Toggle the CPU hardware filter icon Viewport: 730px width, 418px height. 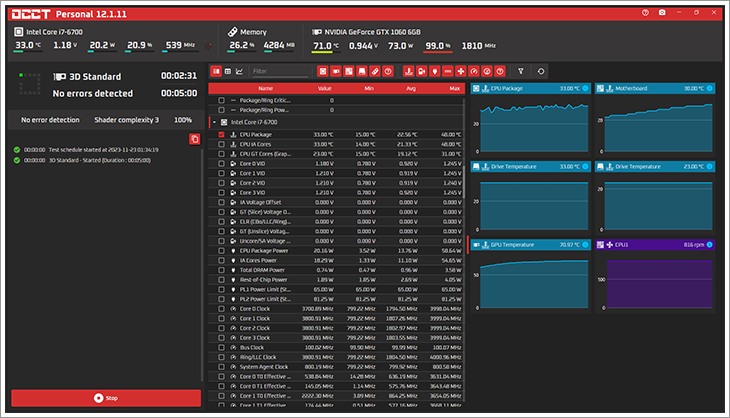point(323,71)
